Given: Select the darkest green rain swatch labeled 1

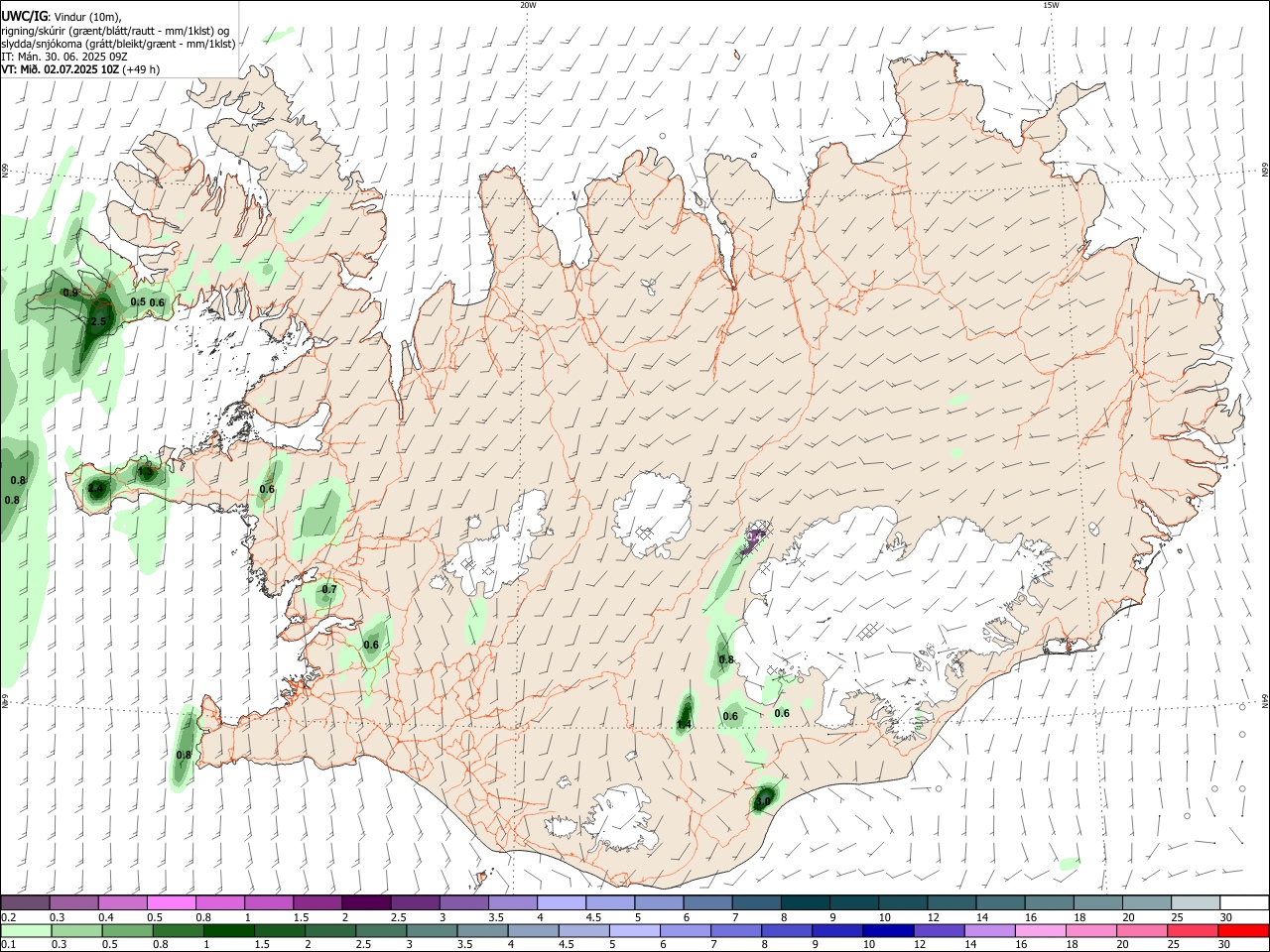Looking at the screenshot, I should click(x=230, y=931).
